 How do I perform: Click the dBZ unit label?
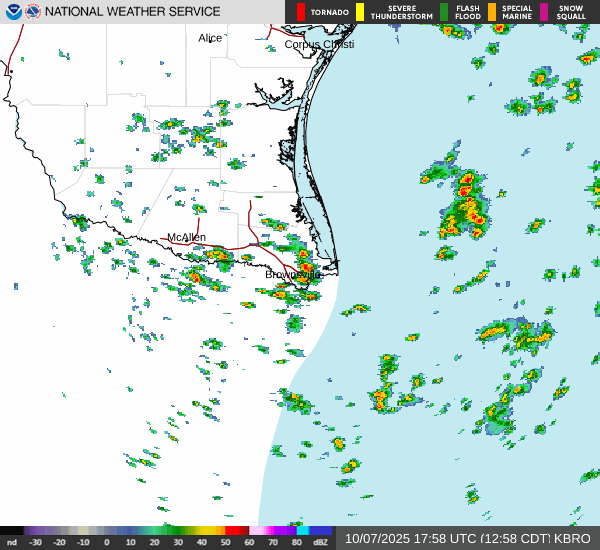[320, 542]
